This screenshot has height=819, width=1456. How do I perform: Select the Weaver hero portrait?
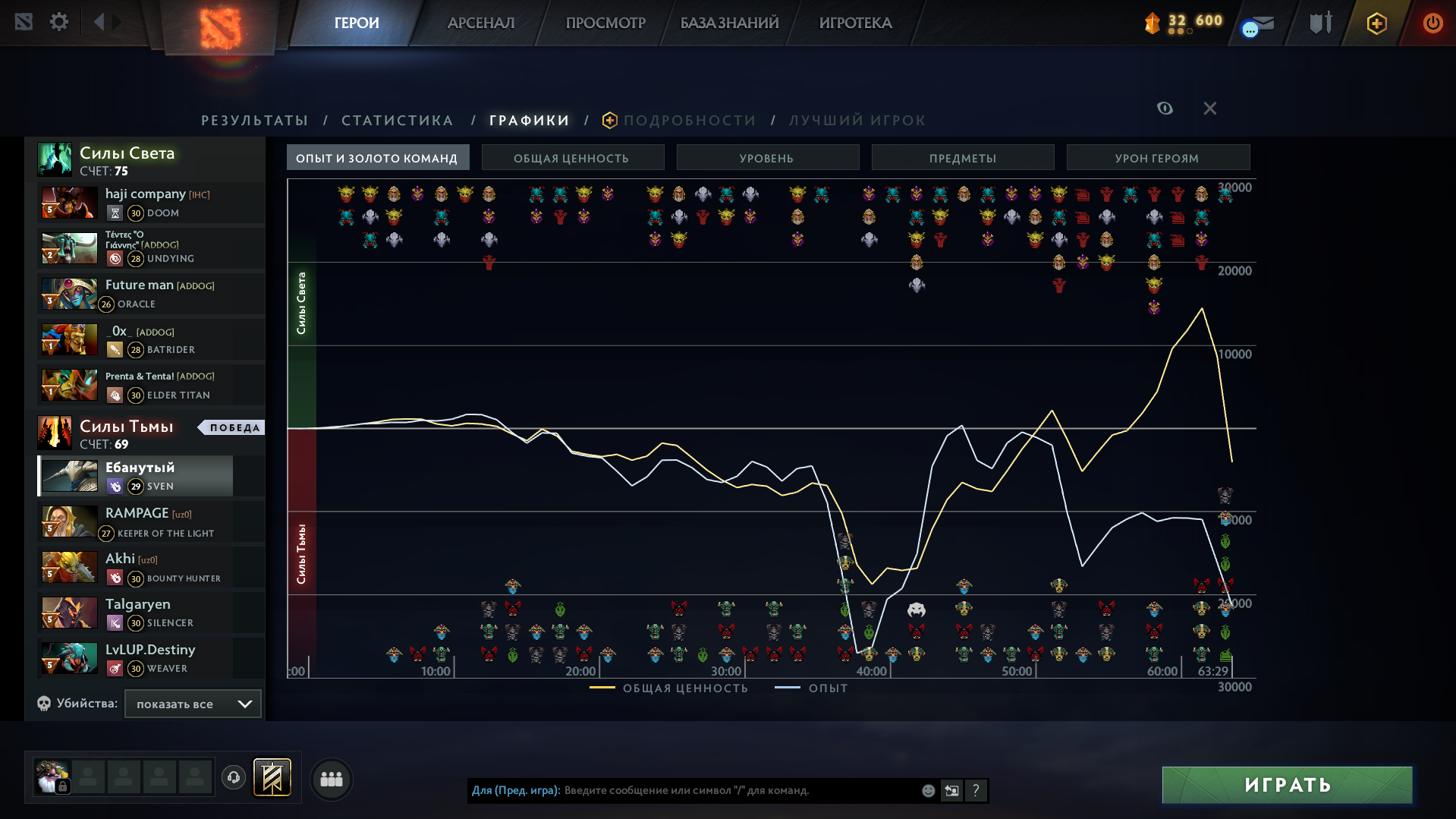(69, 658)
